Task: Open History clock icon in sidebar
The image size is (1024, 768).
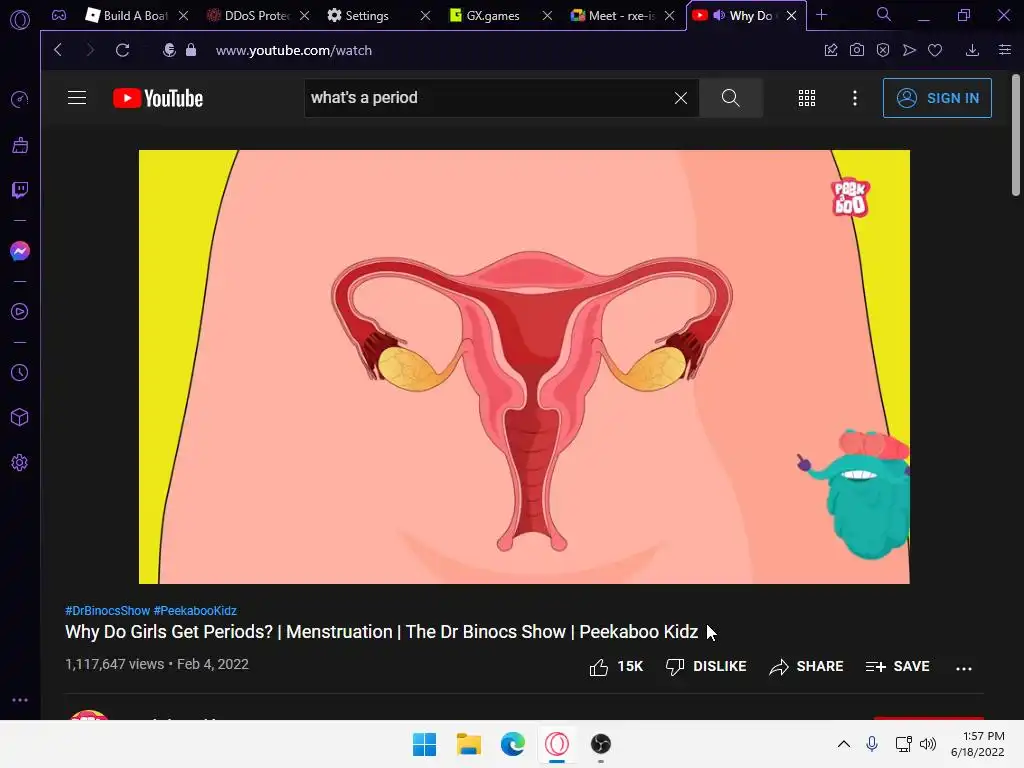Action: click(20, 372)
